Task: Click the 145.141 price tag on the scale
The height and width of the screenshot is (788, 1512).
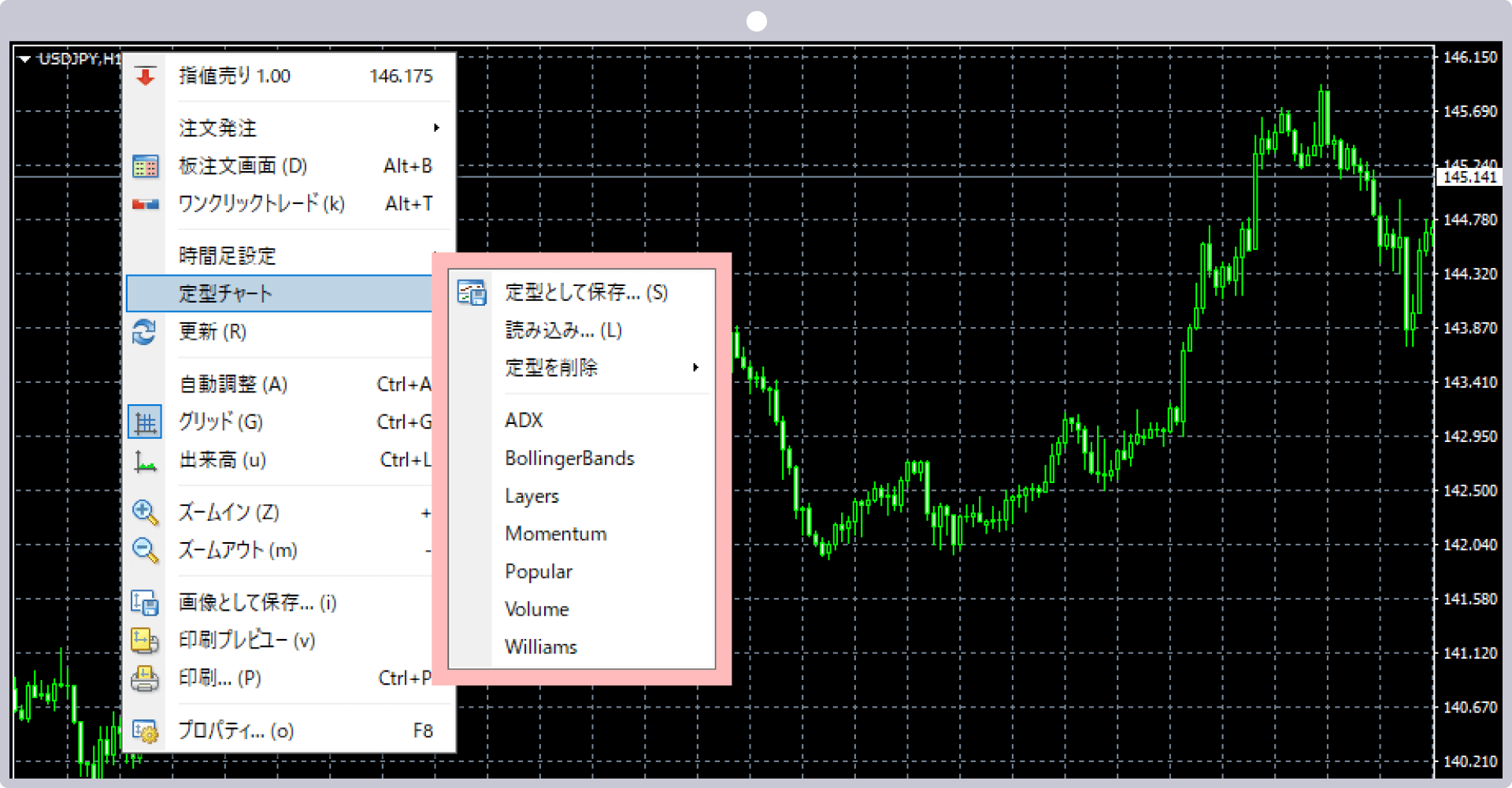Action: tap(1469, 177)
